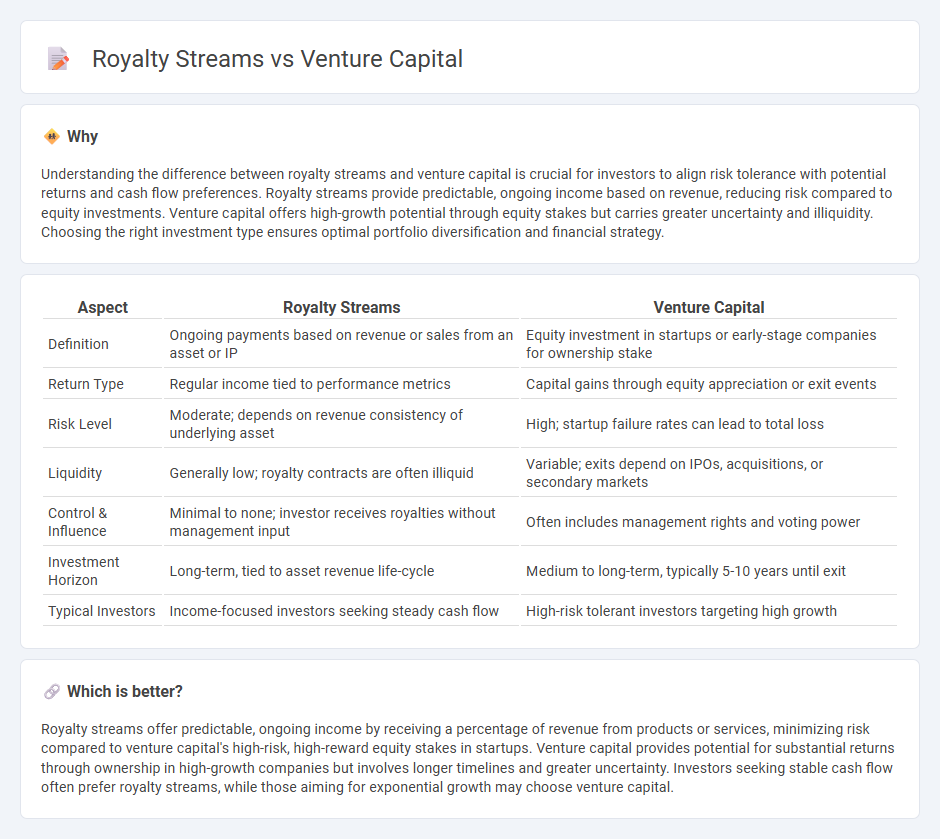The image size is (940, 839).
Task: Click the 'Control & Influence' row label
Action: [x=77, y=522]
